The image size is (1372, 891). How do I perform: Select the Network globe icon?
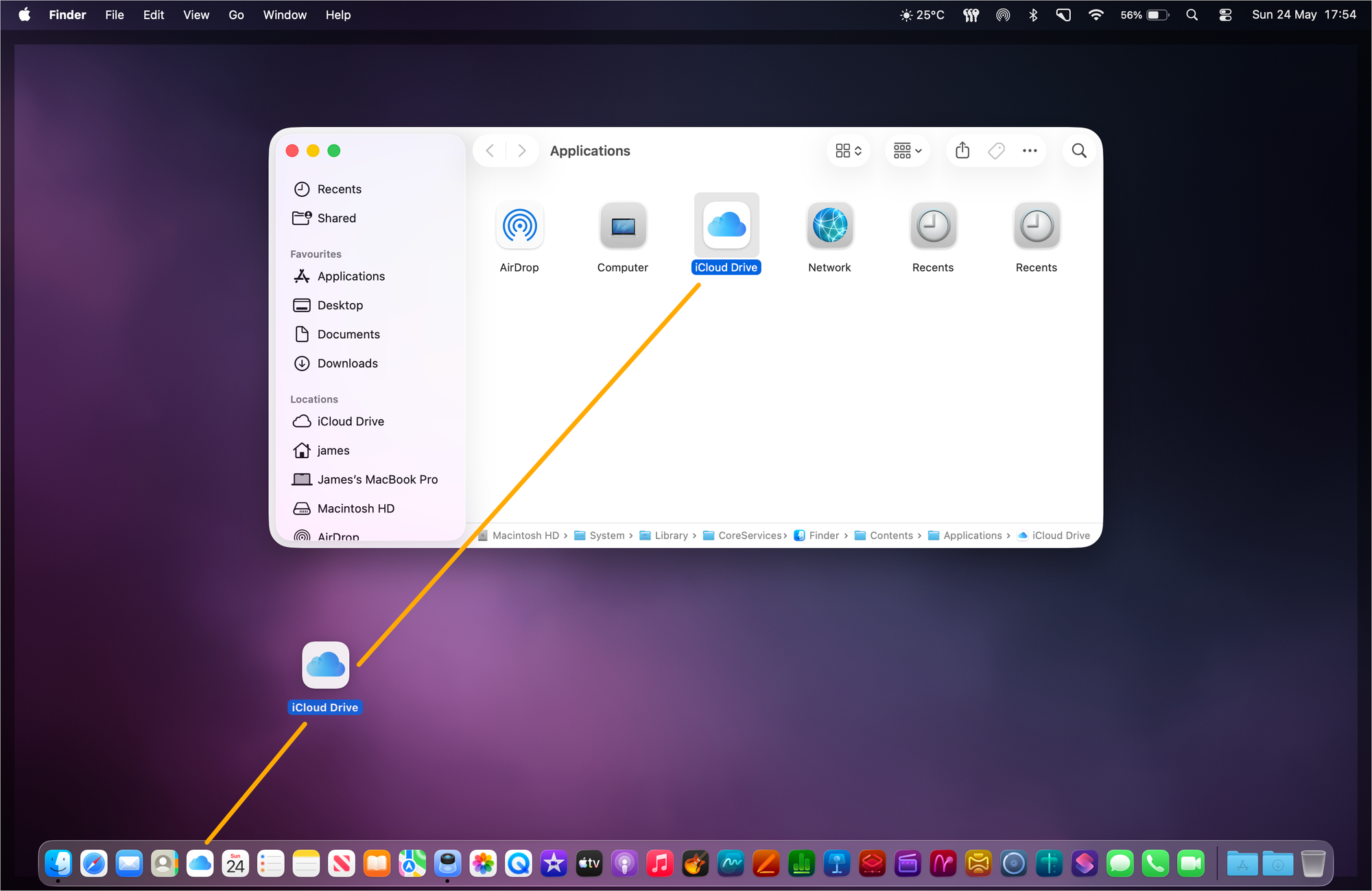pos(830,226)
